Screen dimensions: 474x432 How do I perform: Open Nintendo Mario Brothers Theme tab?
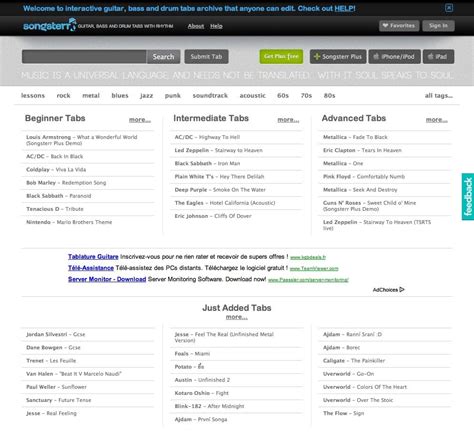69,222
